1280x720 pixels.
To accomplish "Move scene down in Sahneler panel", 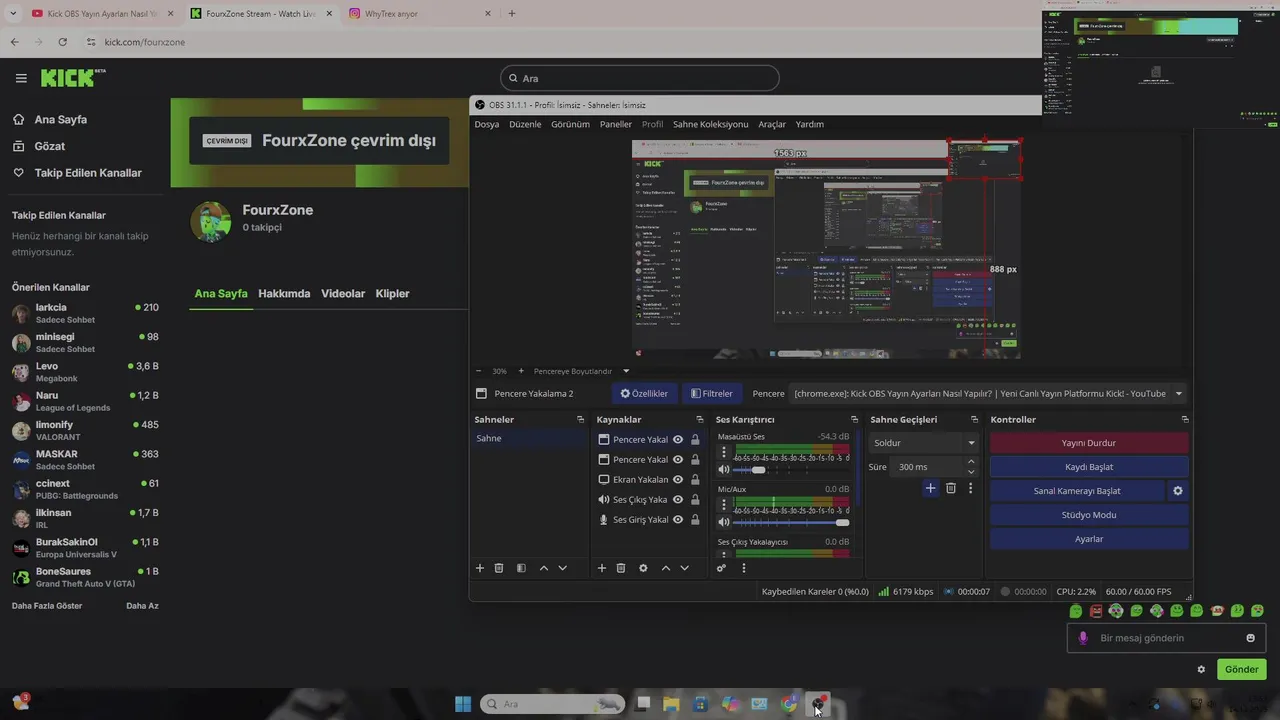I will coord(563,568).
